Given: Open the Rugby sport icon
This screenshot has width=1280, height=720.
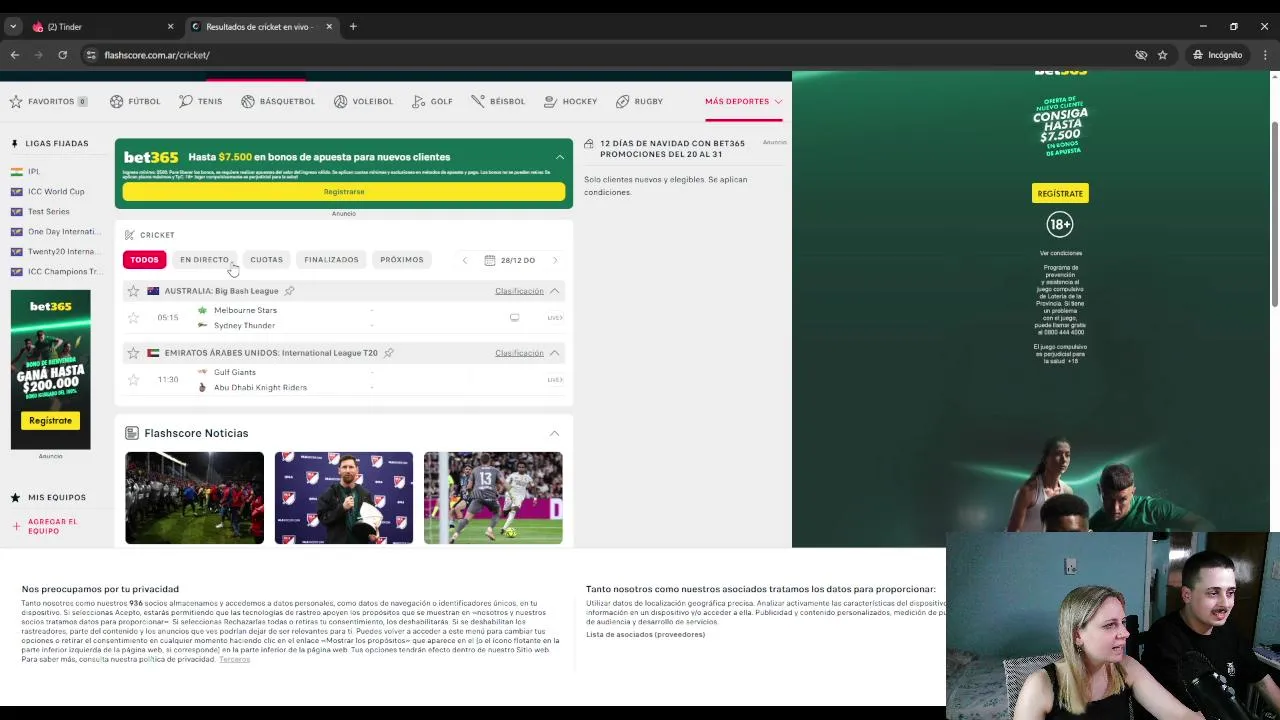Looking at the screenshot, I should coord(623,101).
